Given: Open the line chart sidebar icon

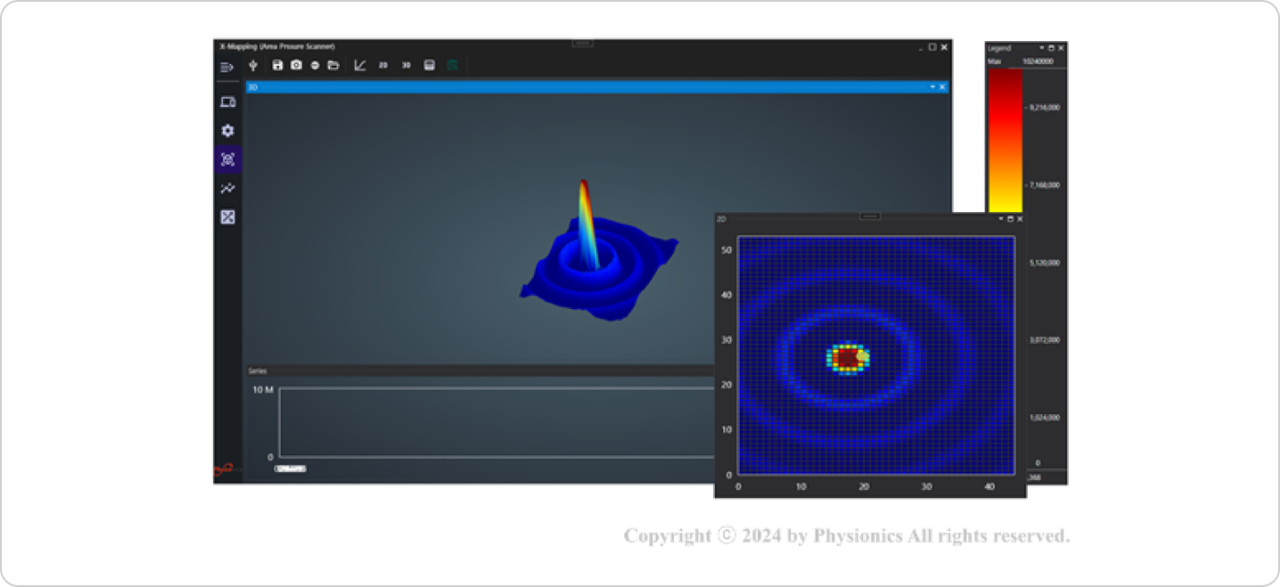Looking at the screenshot, I should 228,188.
